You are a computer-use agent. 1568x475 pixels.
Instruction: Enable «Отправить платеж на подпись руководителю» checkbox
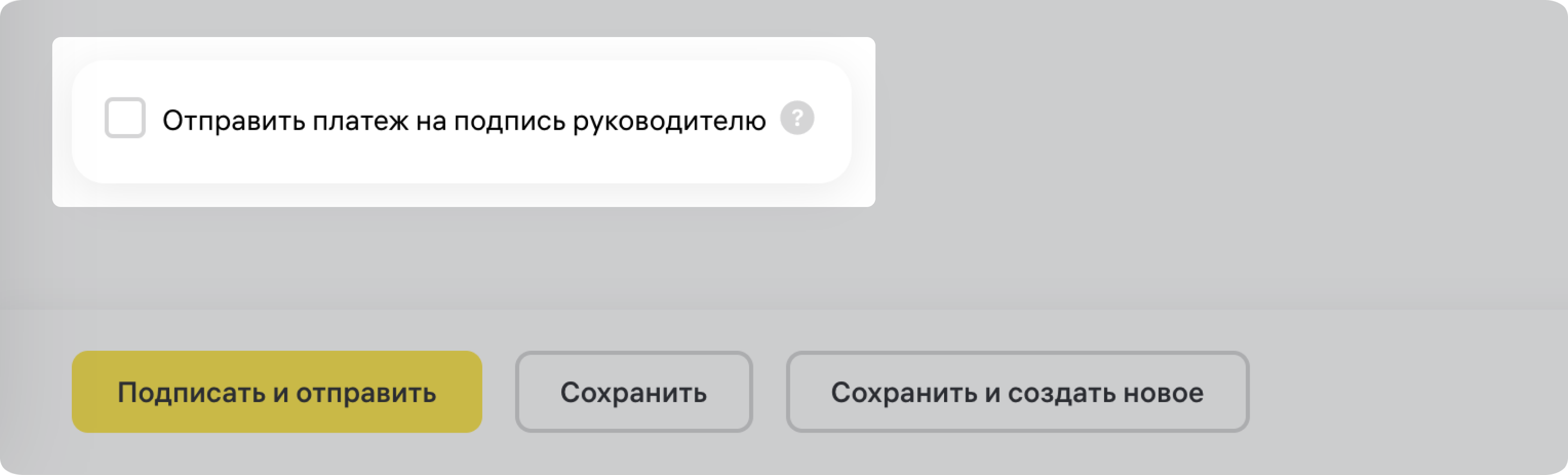tap(125, 118)
